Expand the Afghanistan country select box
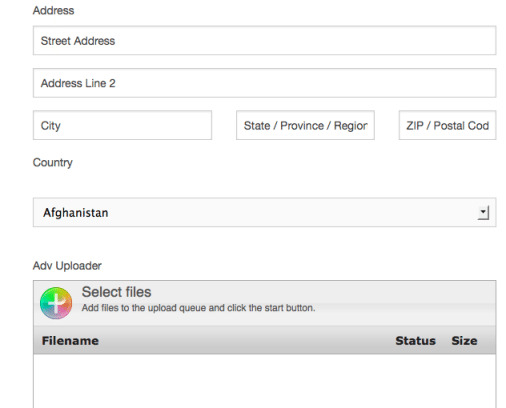The height and width of the screenshot is (408, 506). (x=264, y=212)
